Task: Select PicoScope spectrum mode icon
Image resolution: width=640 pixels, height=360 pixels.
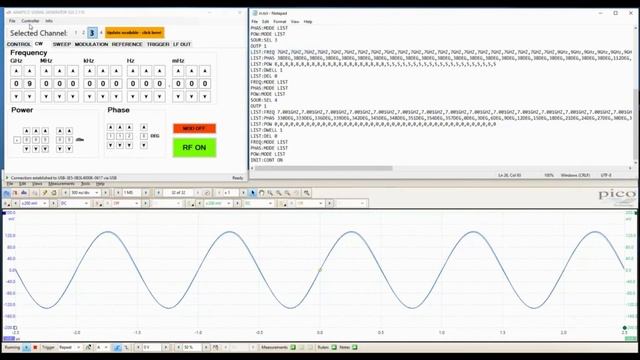Action: click(24, 193)
